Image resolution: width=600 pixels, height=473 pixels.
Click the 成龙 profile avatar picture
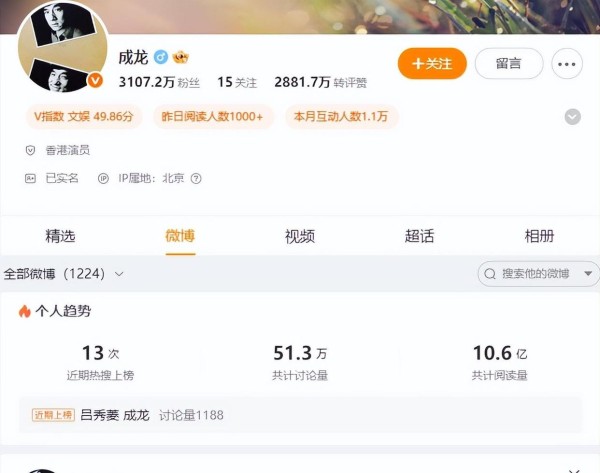pos(62,47)
